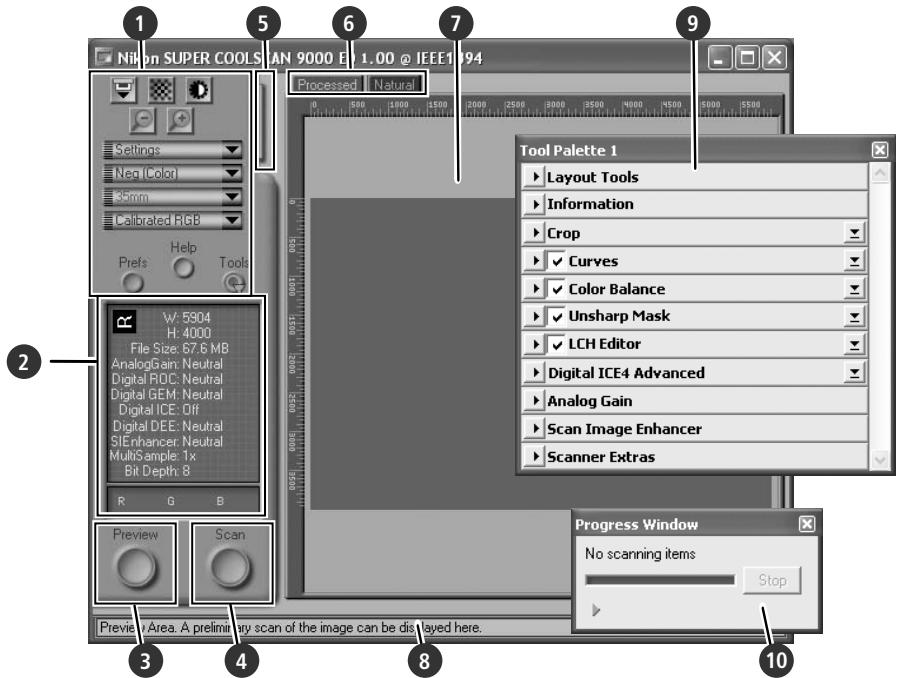Click the zoom out magnifier icon
This screenshot has height=678, width=898.
click(143, 120)
